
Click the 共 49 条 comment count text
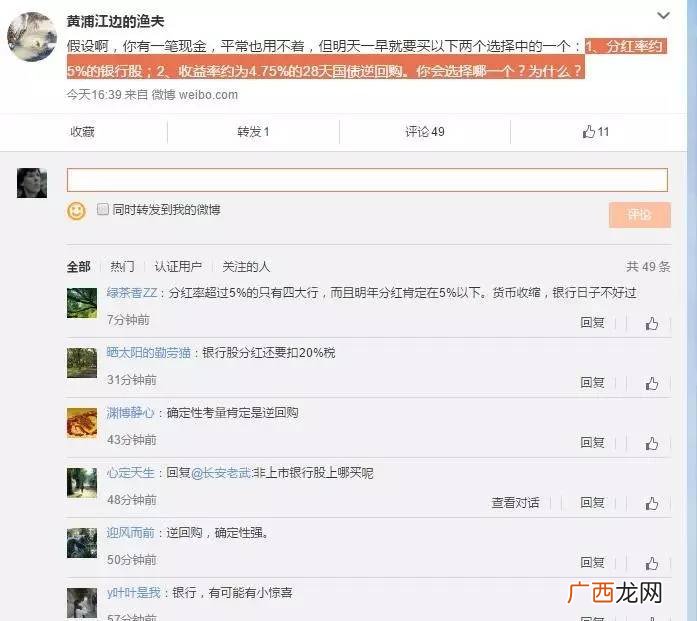648,267
